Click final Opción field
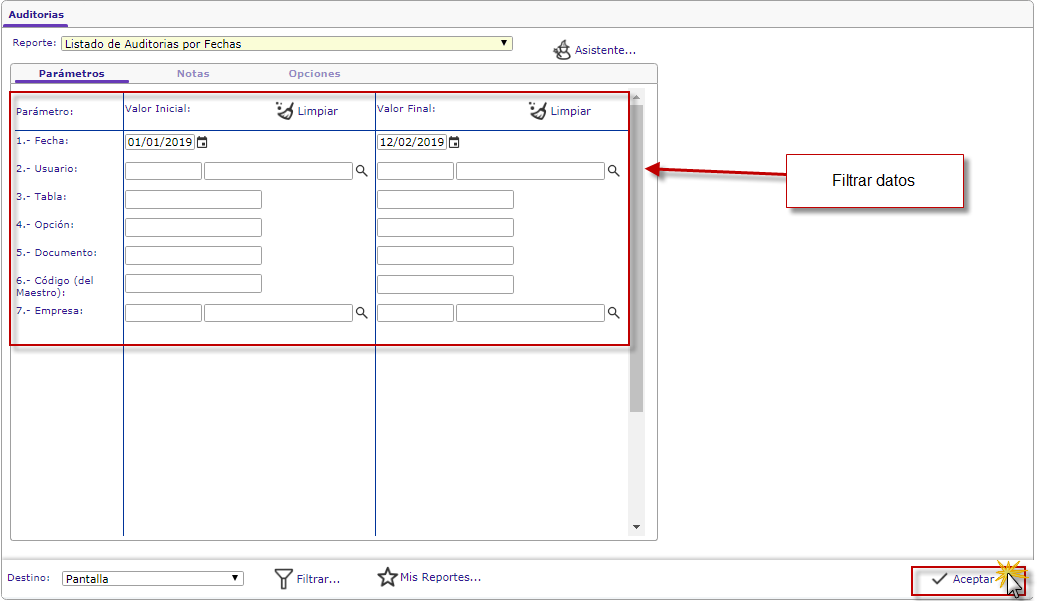Image resolution: width=1037 pixels, height=601 pixels. coord(445,227)
